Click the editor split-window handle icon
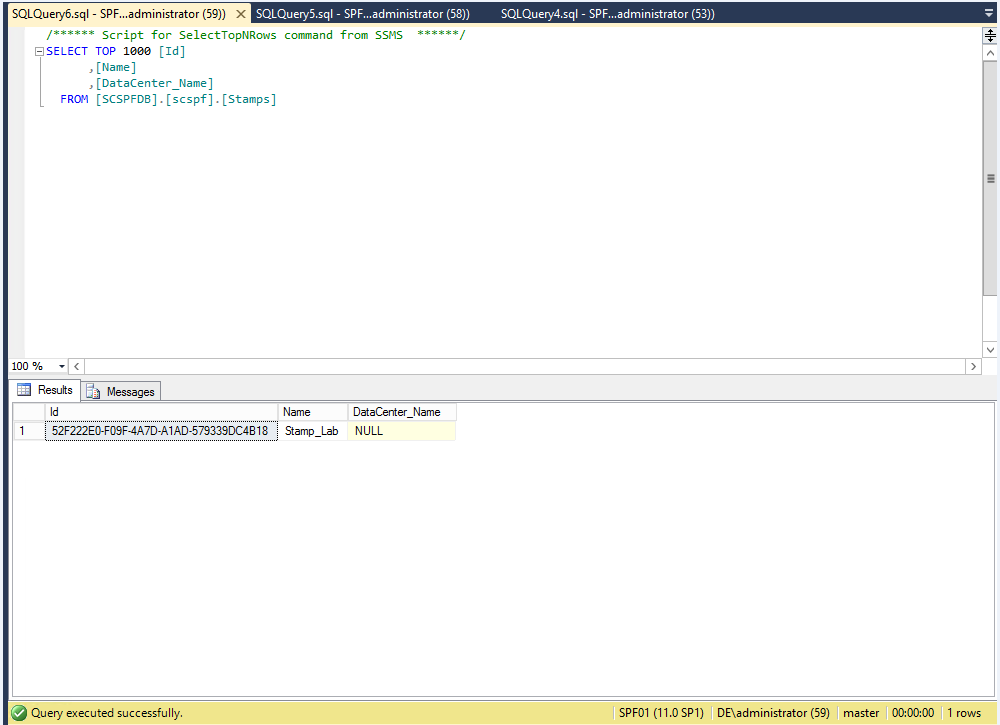The height and width of the screenshot is (725, 1000). coord(990,35)
